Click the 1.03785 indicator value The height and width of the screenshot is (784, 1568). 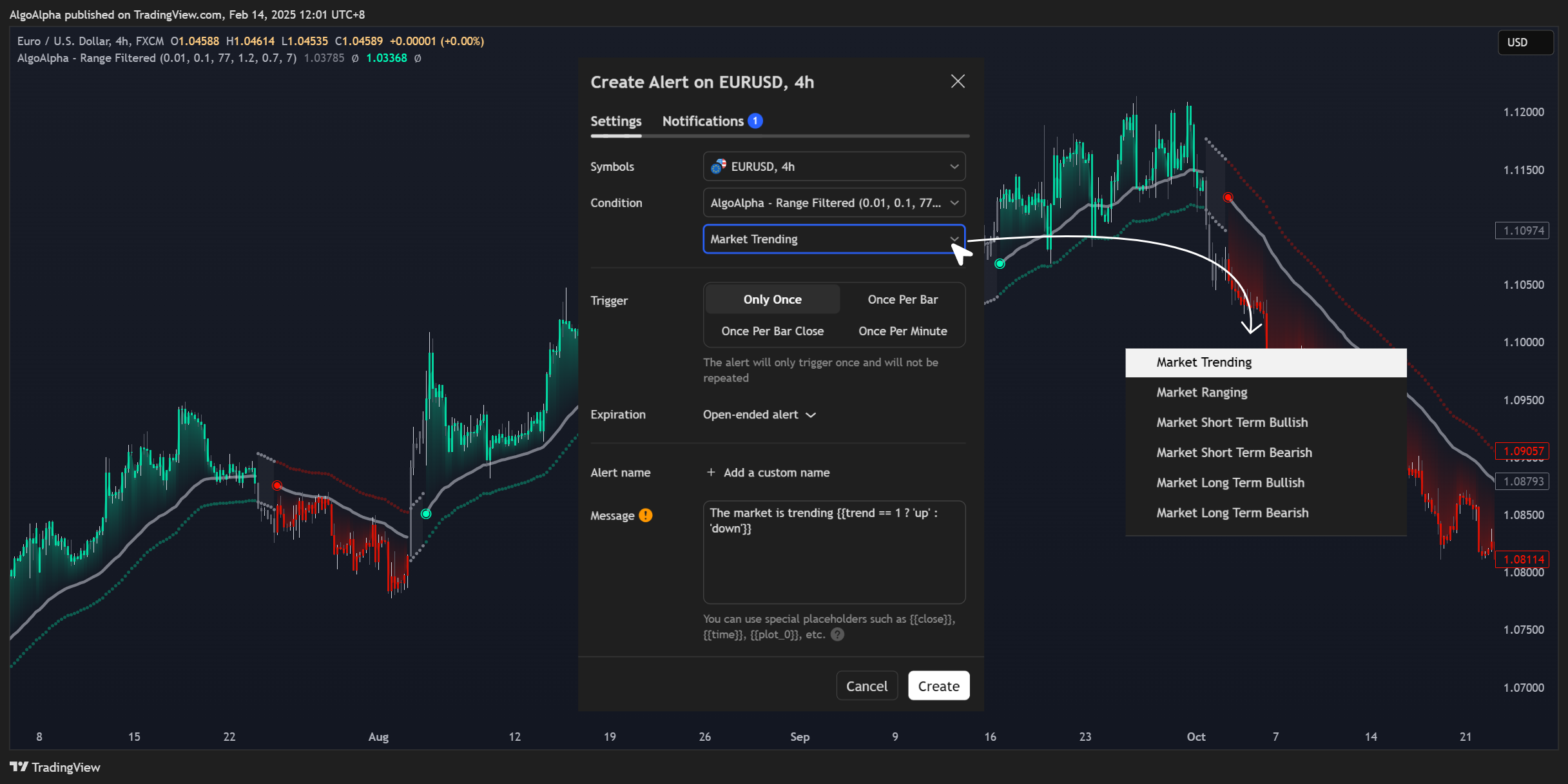[x=324, y=58]
